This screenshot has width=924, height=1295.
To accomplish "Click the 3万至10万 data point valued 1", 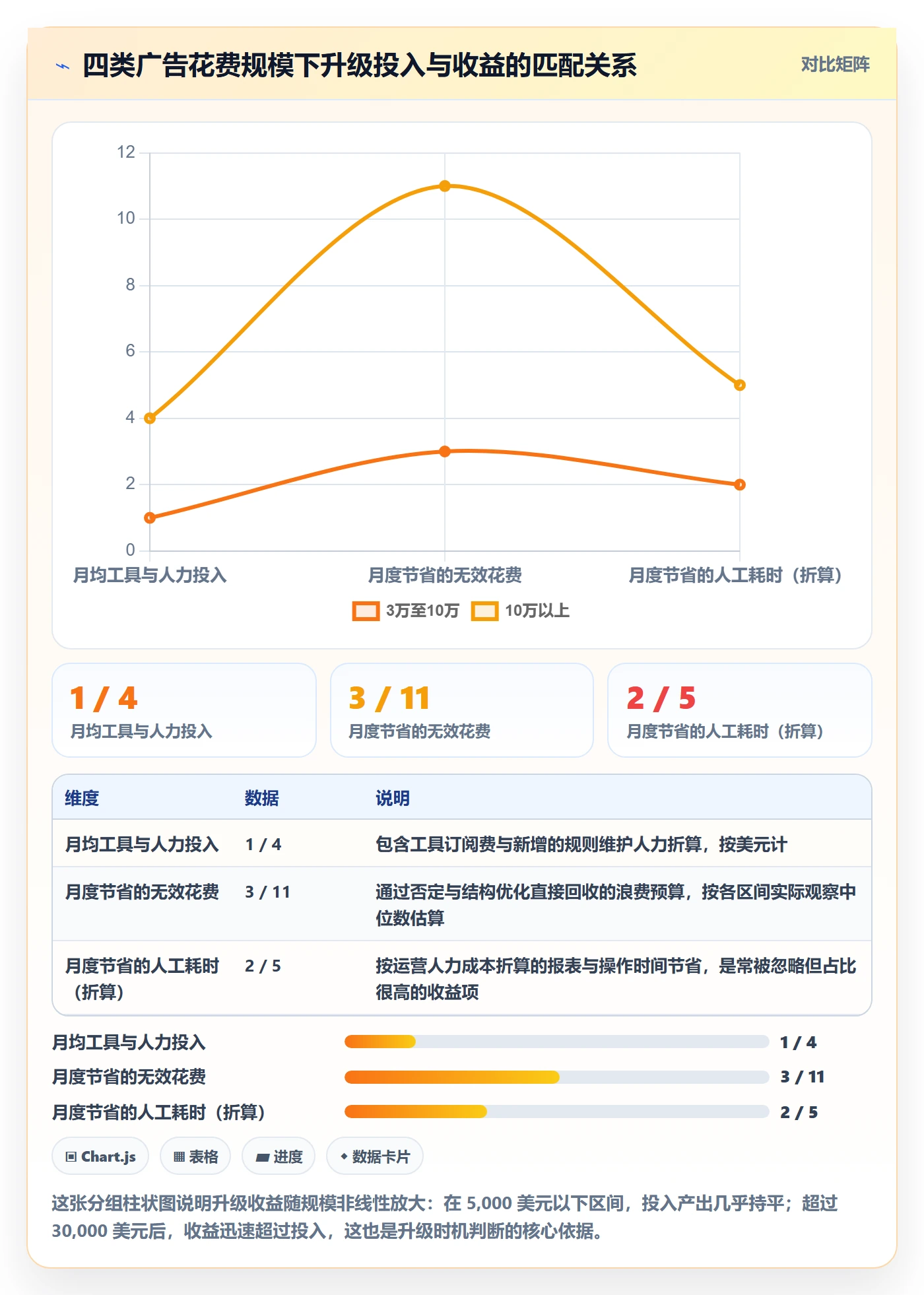I will click(x=150, y=518).
